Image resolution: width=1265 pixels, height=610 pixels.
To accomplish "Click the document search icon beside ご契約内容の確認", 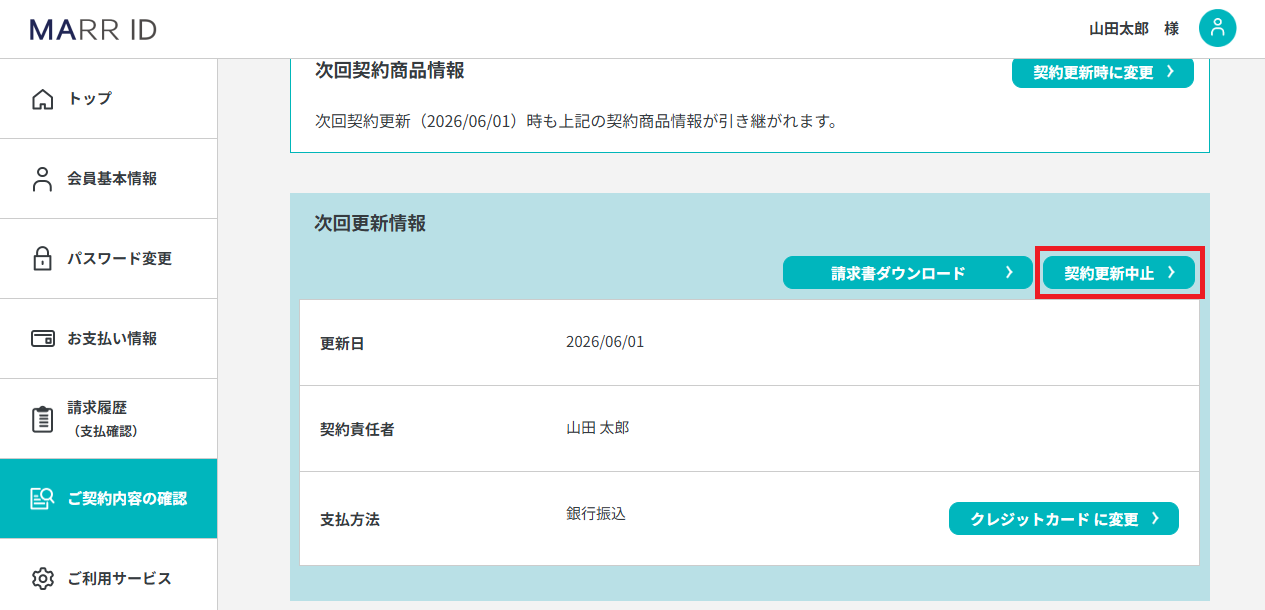I will [42, 499].
